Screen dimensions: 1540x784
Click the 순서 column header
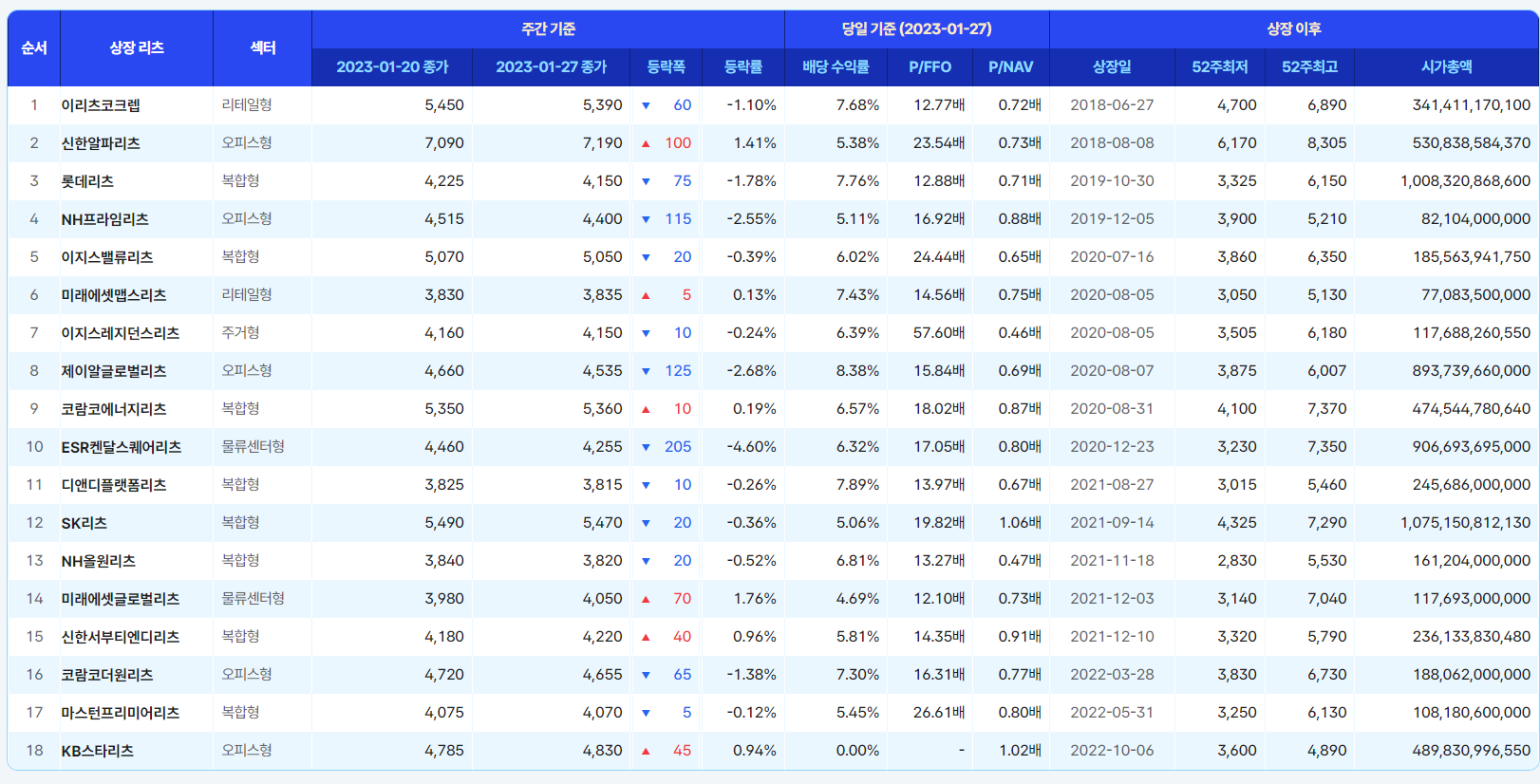[x=34, y=48]
